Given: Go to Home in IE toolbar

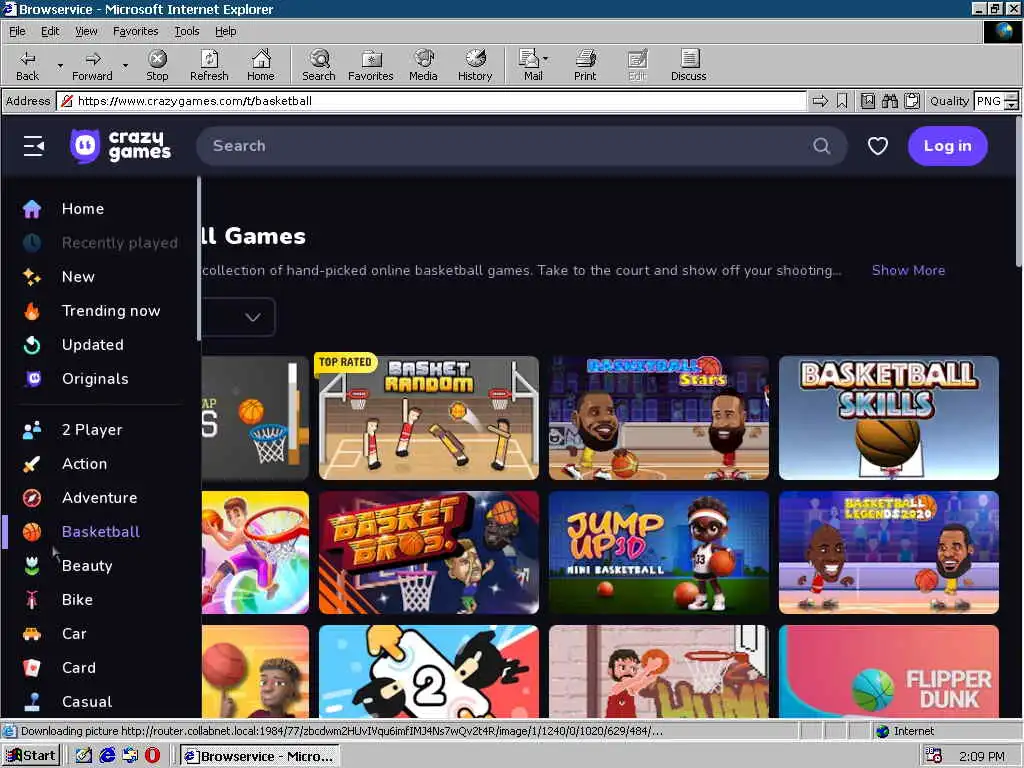Looking at the screenshot, I should (x=261, y=65).
